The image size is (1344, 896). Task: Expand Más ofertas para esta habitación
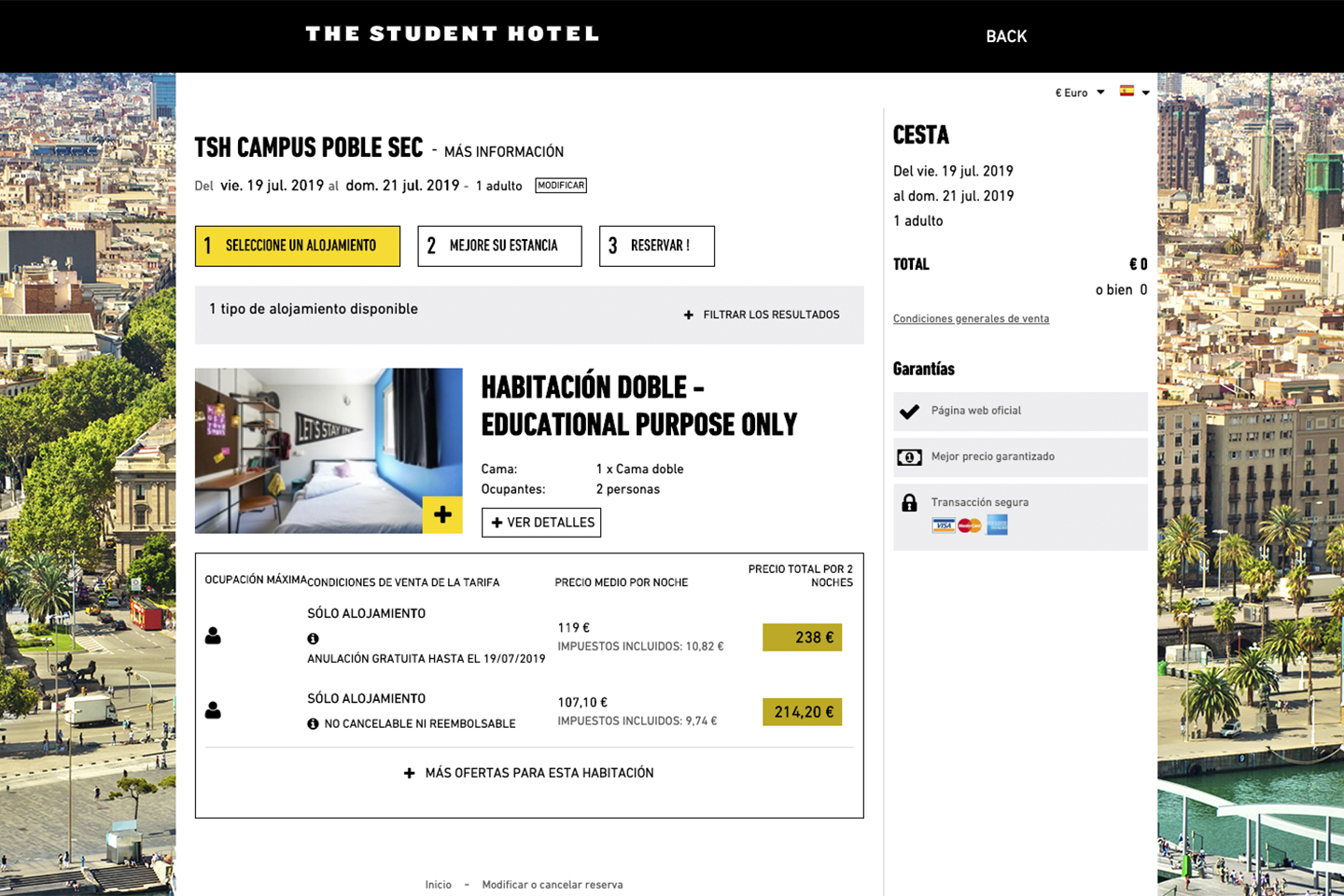pyautogui.click(x=528, y=773)
